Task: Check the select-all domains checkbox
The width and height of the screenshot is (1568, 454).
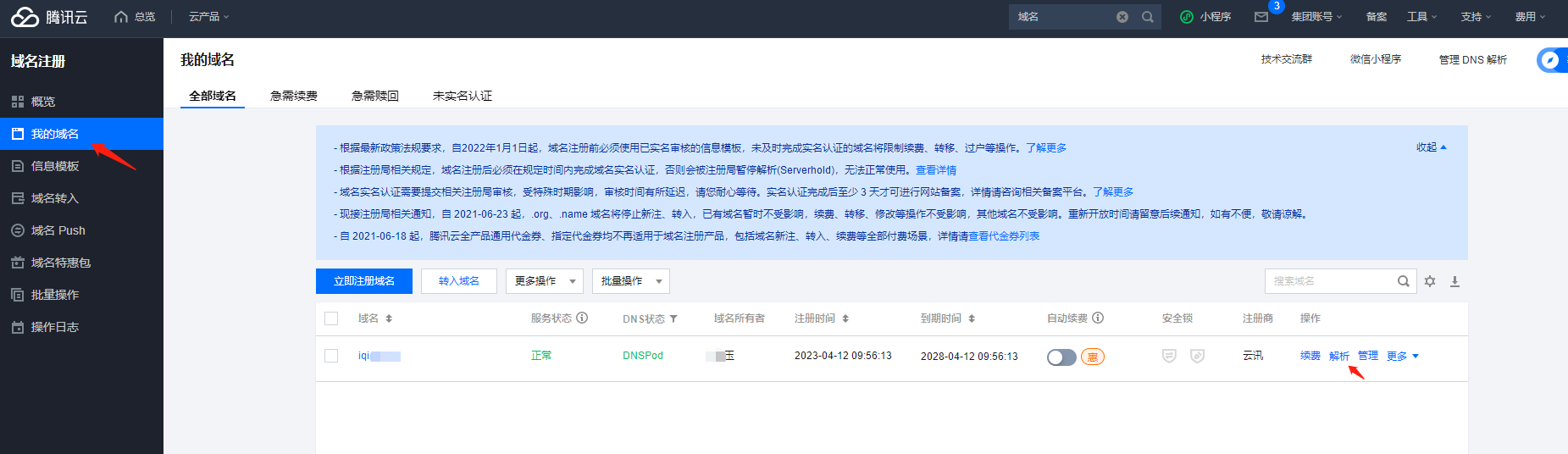Action: click(x=331, y=318)
